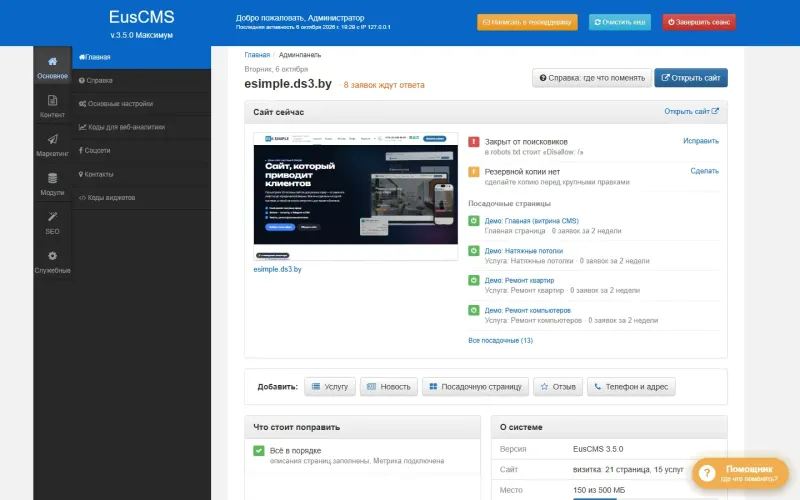Open the Маркетинг sidebar section
800x500 pixels.
point(53,145)
